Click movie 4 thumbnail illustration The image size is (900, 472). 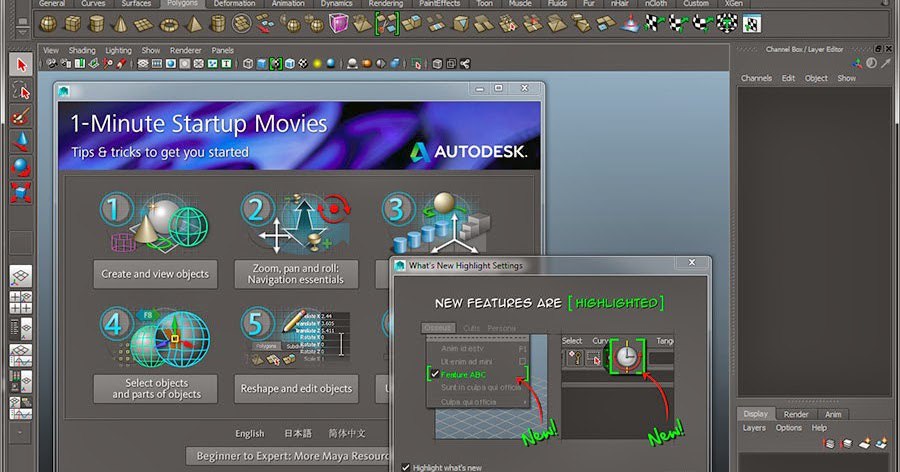(x=155, y=338)
